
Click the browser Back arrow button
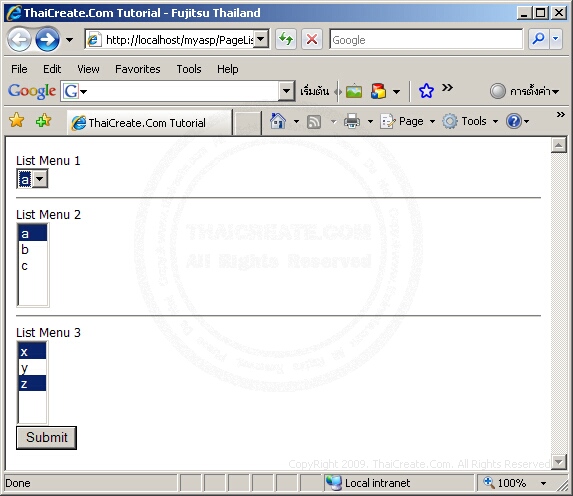point(19,39)
